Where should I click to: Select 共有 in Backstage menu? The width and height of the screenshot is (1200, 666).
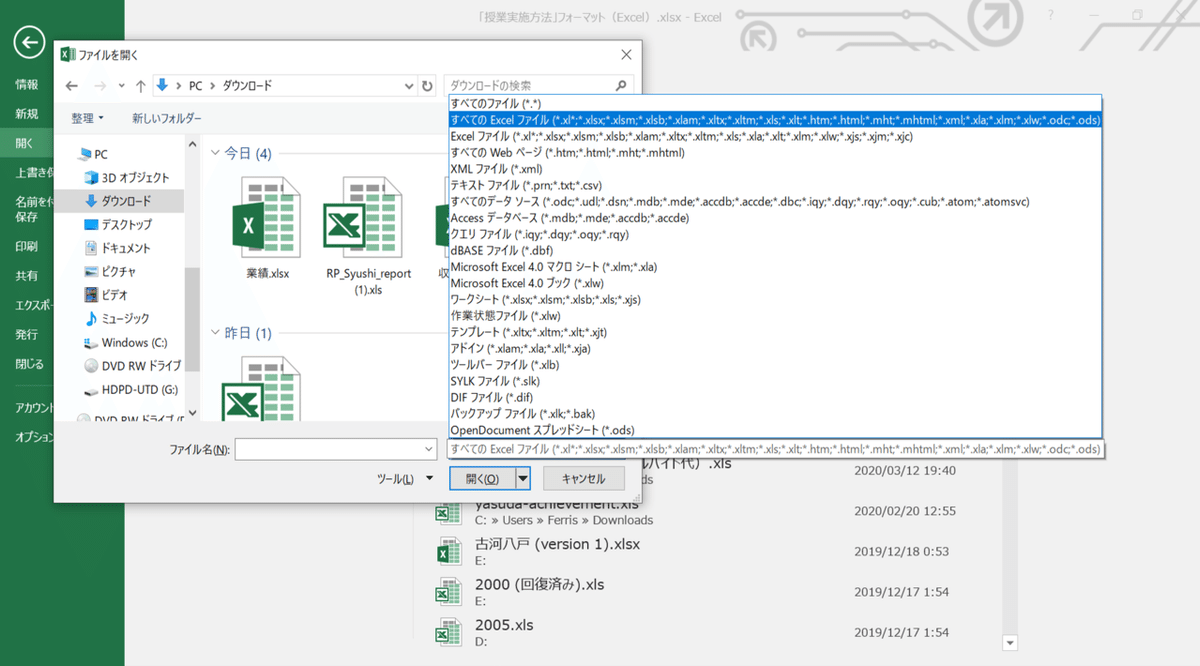pos(27,275)
